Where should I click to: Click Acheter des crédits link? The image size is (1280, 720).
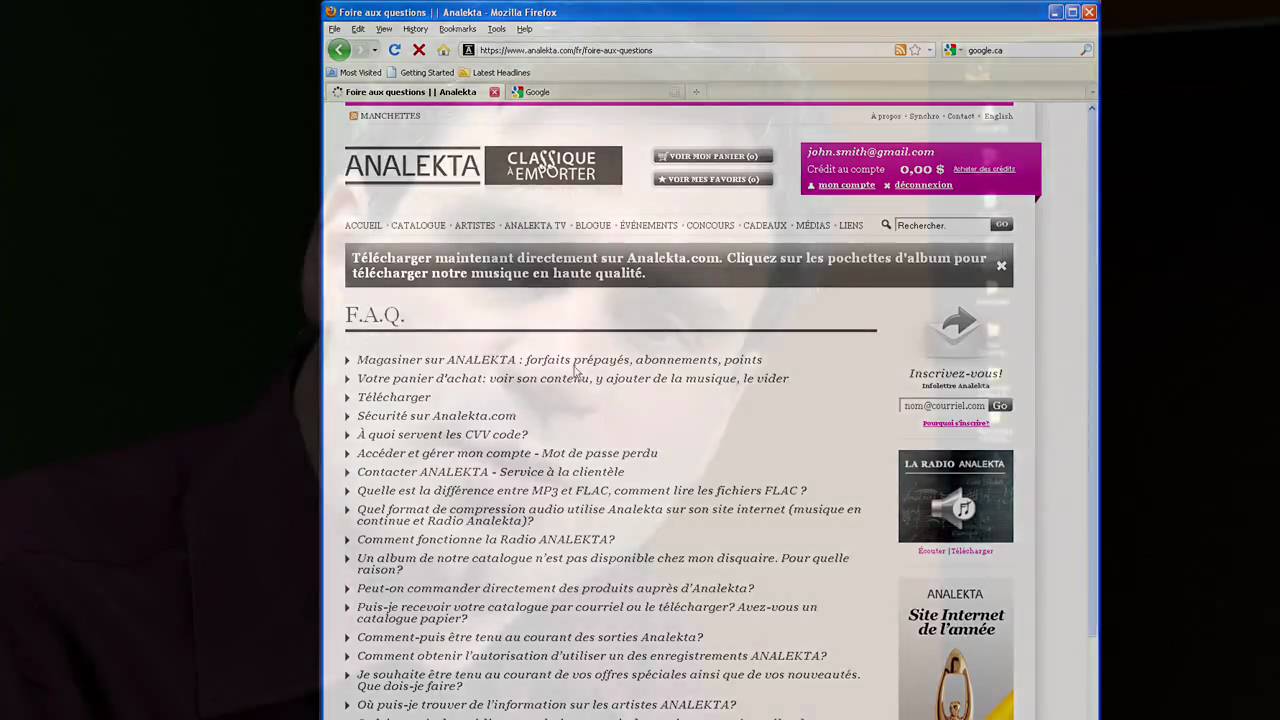(984, 169)
